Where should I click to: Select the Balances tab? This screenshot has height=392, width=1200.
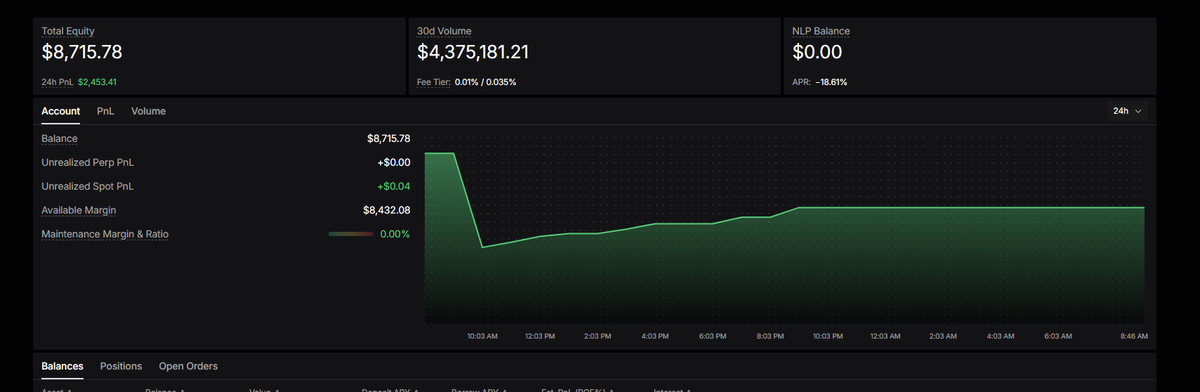(62, 366)
